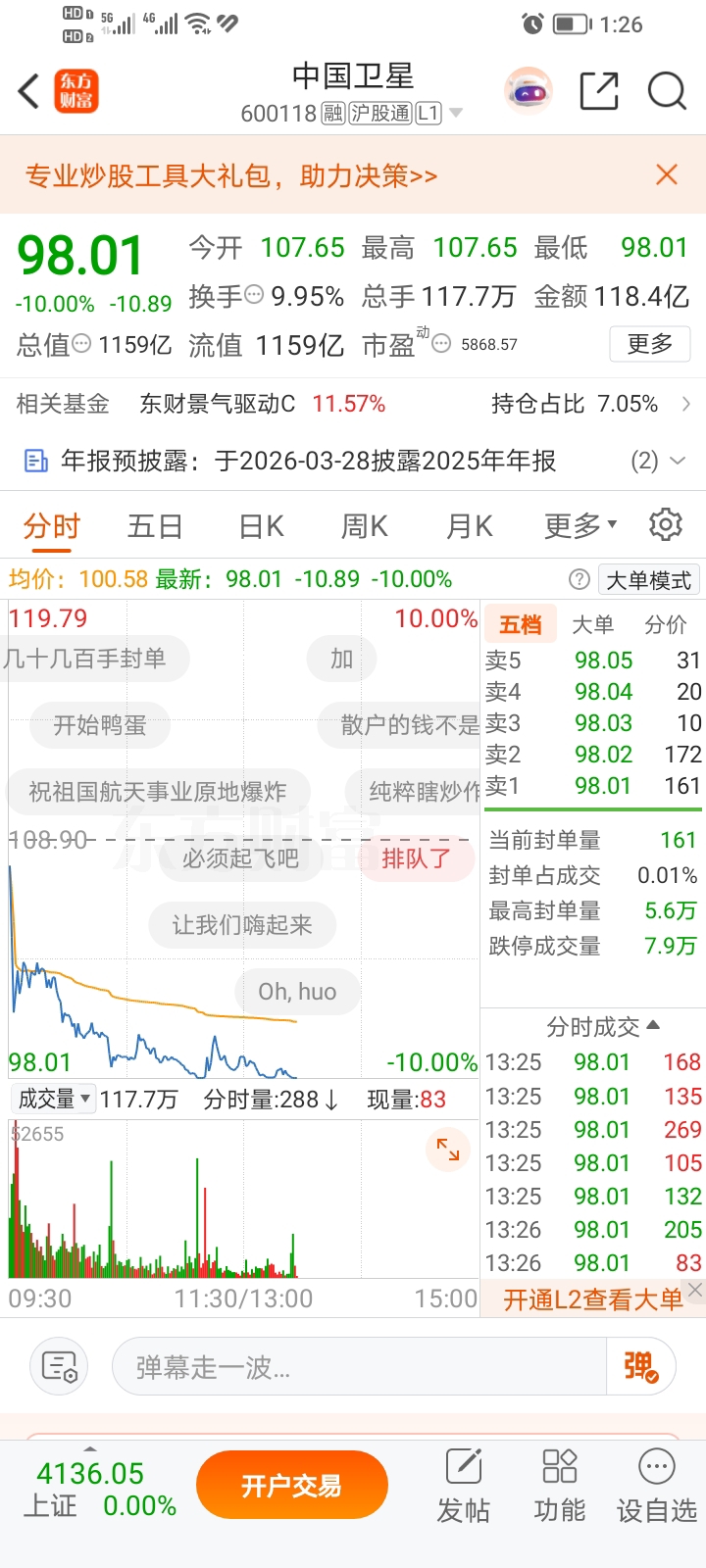Tap the 市盈 info icon
The height and width of the screenshot is (1568, 706).
click(x=442, y=344)
